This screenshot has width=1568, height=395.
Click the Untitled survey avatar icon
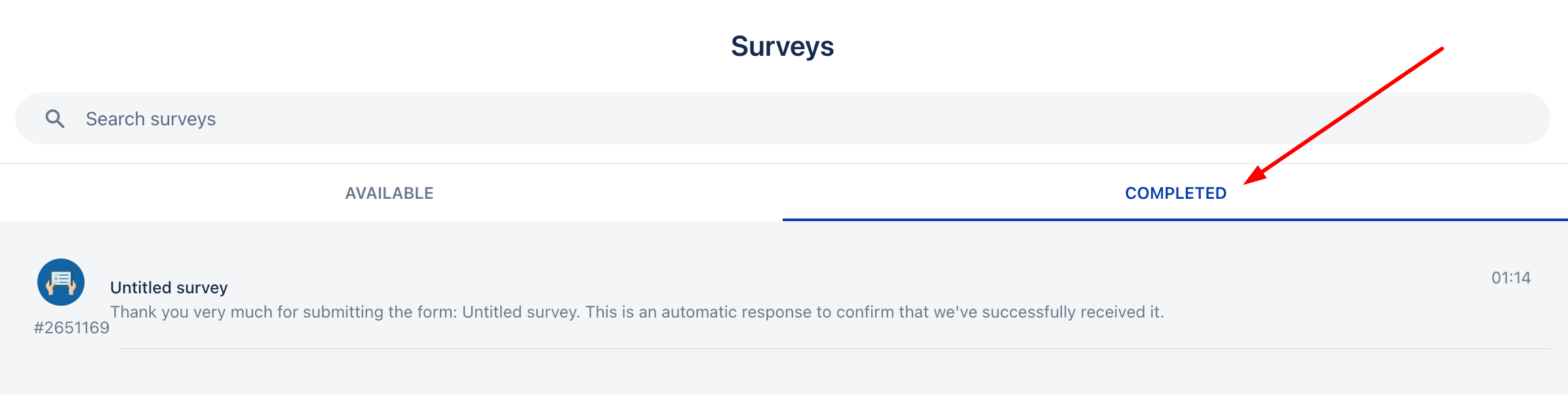[61, 282]
